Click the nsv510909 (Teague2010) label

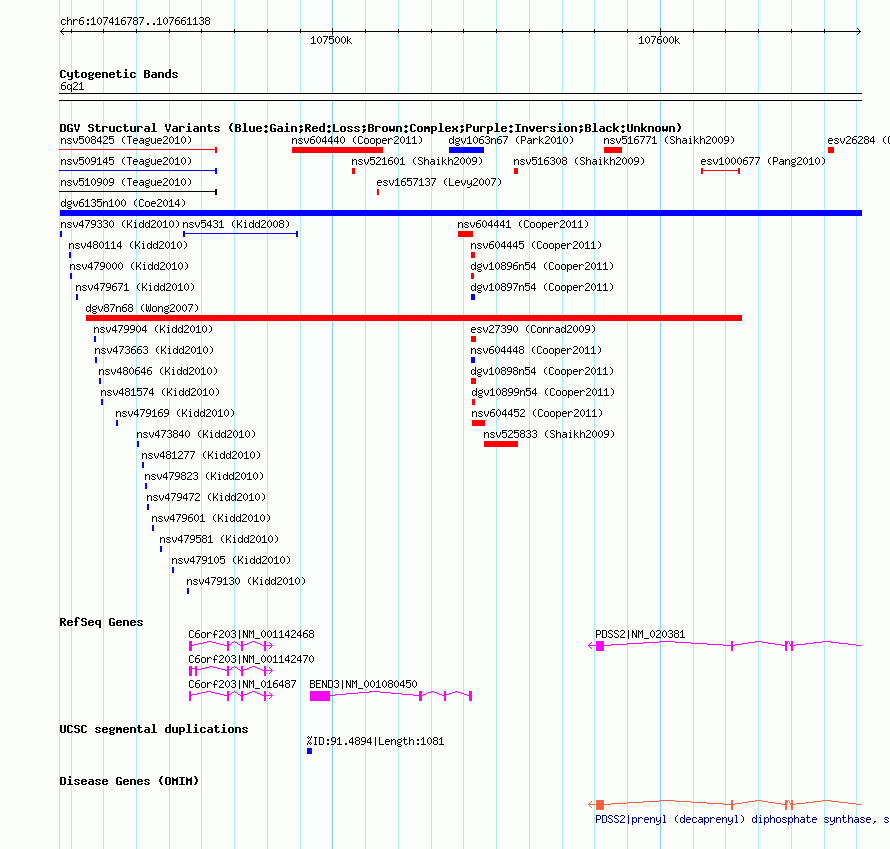pos(126,182)
